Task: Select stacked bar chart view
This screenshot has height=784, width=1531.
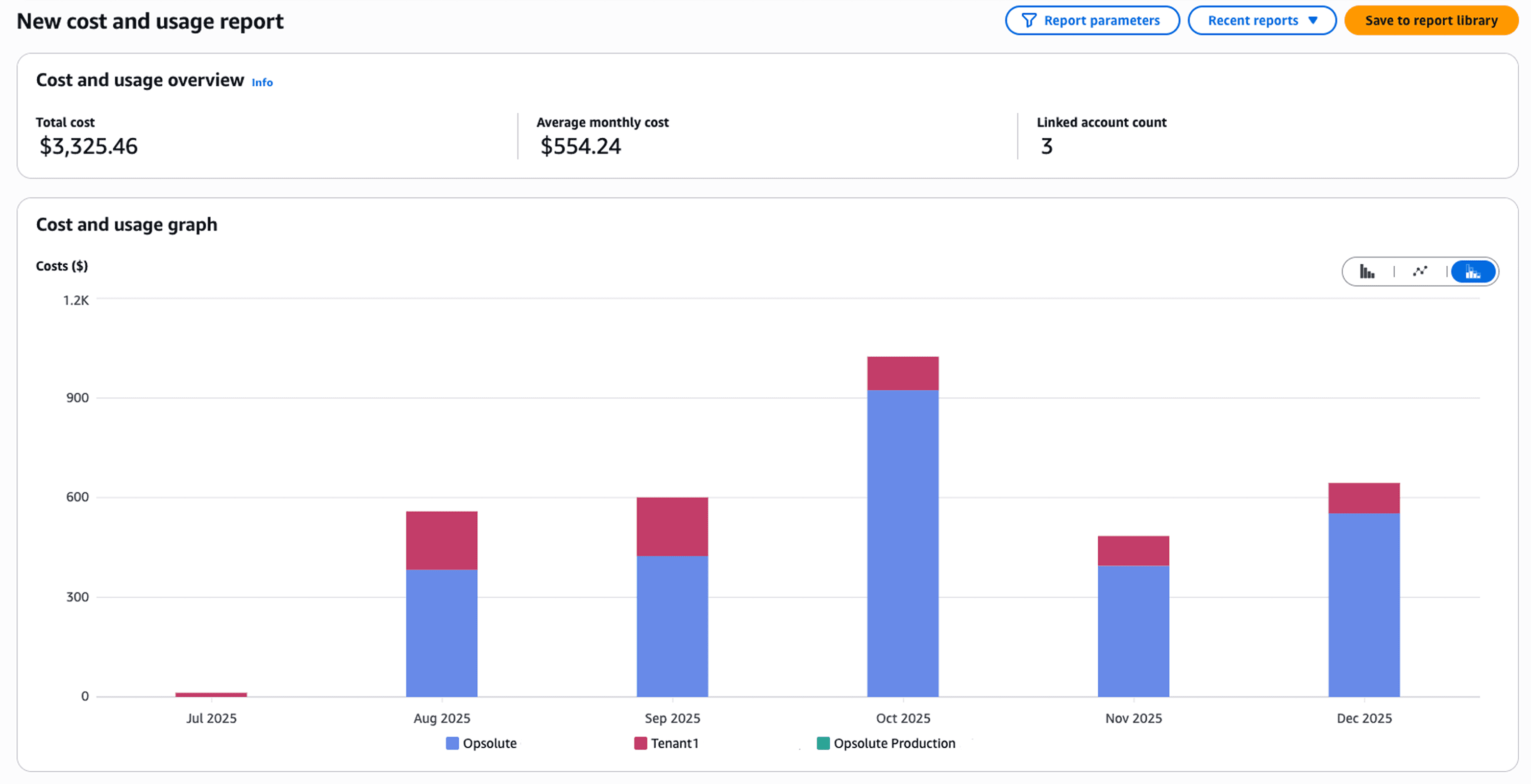Action: click(1473, 272)
